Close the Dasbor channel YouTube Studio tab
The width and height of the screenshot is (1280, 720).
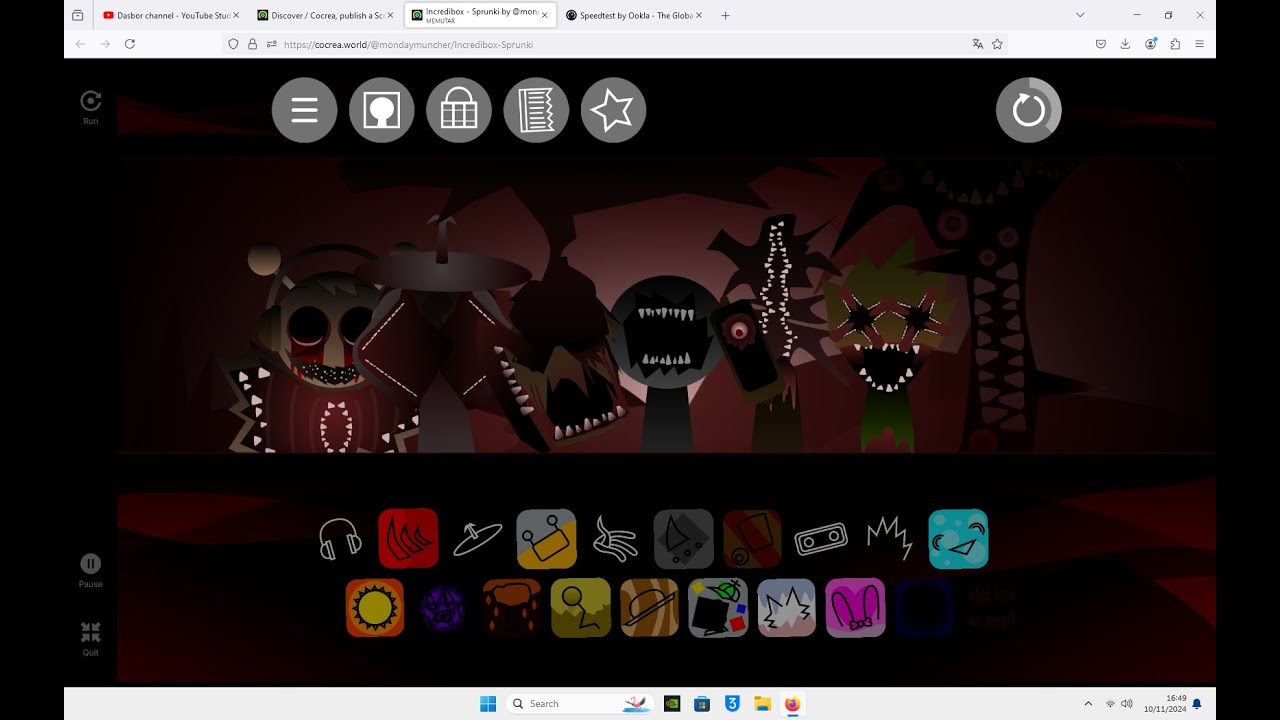click(x=235, y=15)
